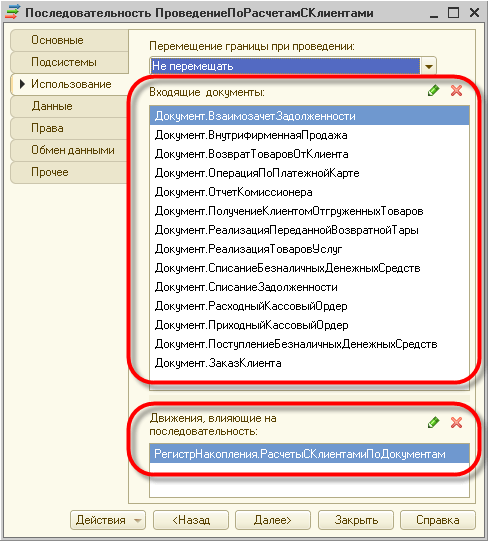Image resolution: width=488 pixels, height=541 pixels.
Task: Minimize the sequence properties window
Action: [x=434, y=13]
